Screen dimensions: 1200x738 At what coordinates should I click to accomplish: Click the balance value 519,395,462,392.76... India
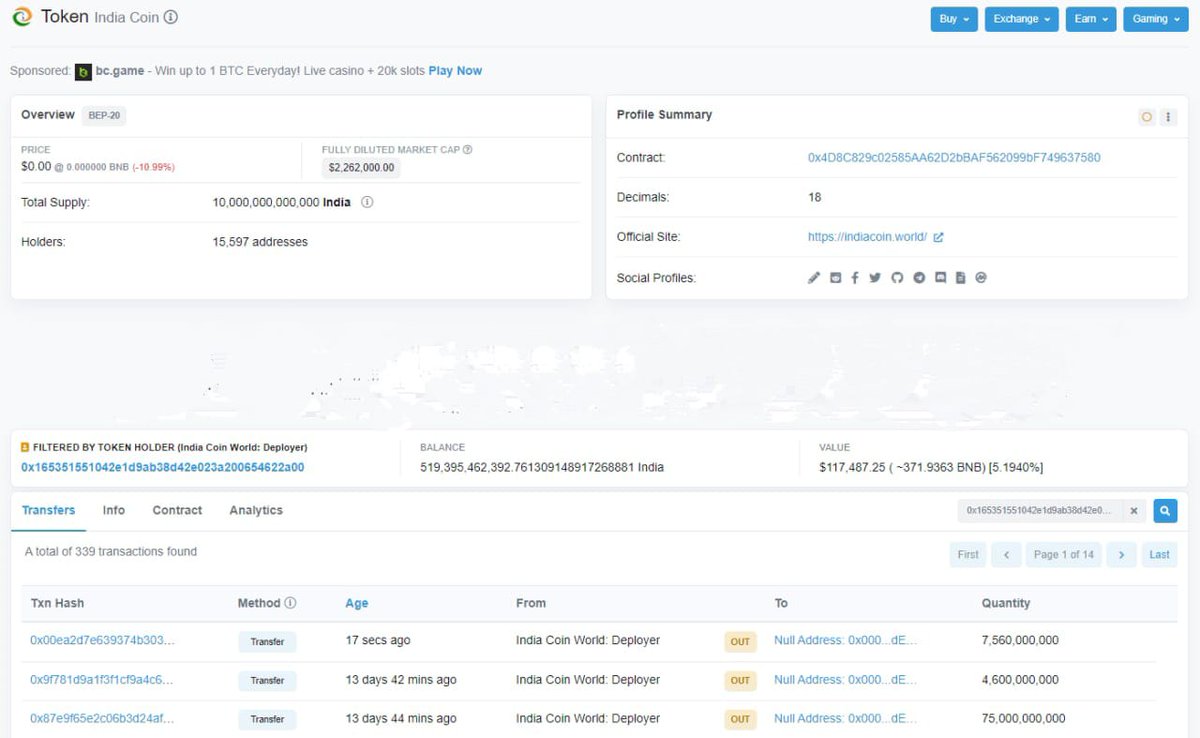(542, 467)
